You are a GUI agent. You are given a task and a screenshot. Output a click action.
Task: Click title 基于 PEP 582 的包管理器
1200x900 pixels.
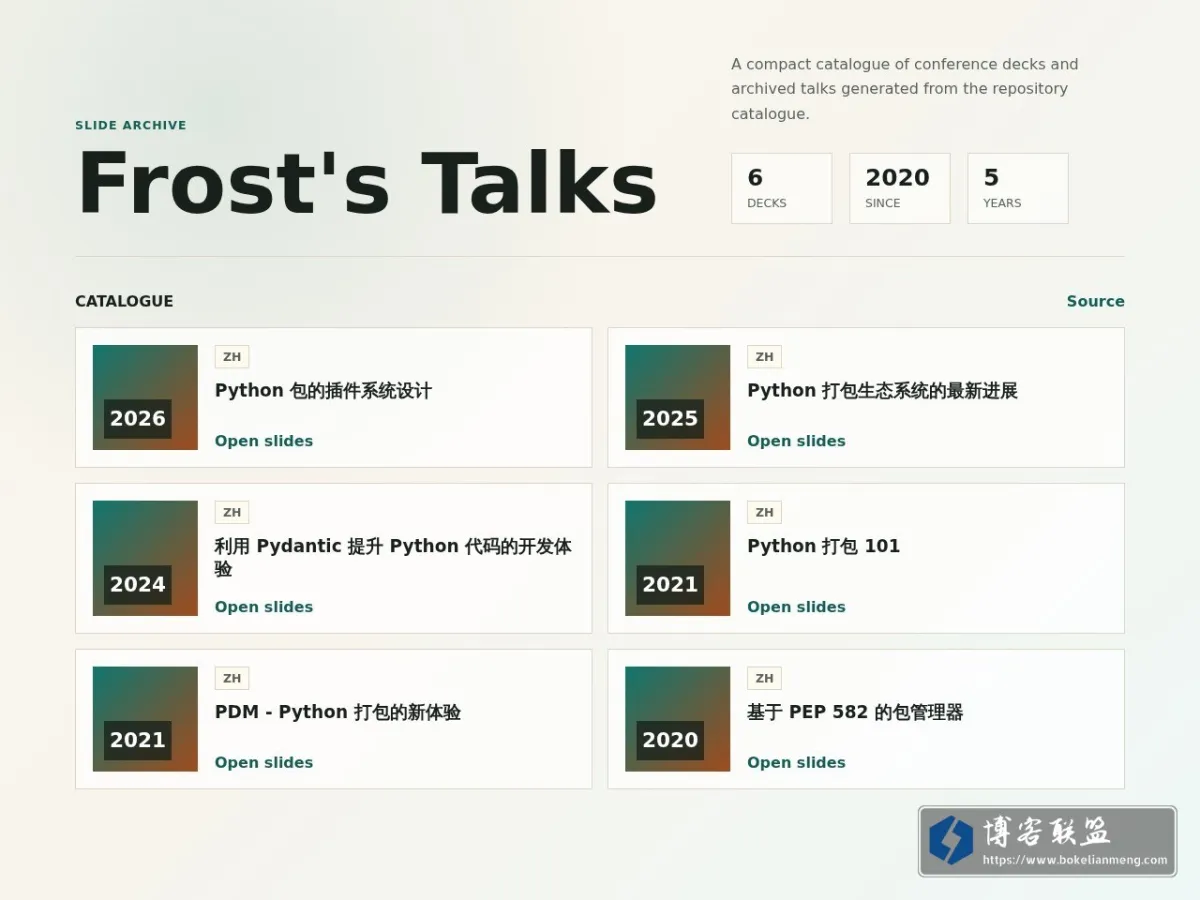(x=855, y=713)
